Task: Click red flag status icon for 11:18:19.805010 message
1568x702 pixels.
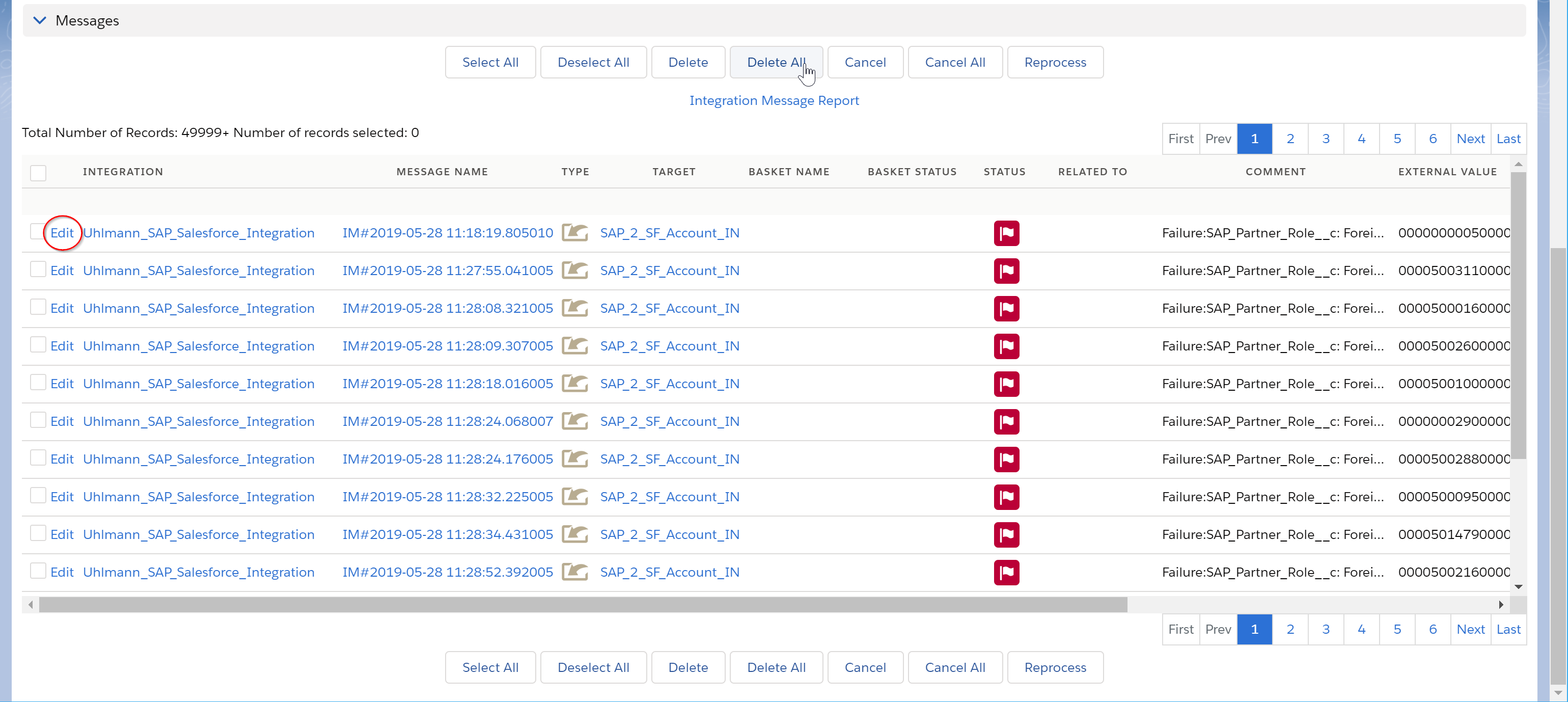Action: 1006,233
